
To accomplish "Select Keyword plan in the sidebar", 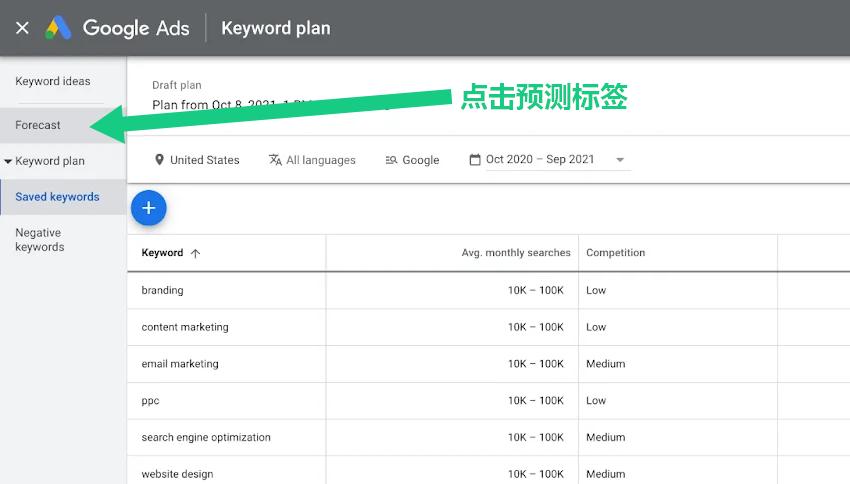I will click(50, 161).
